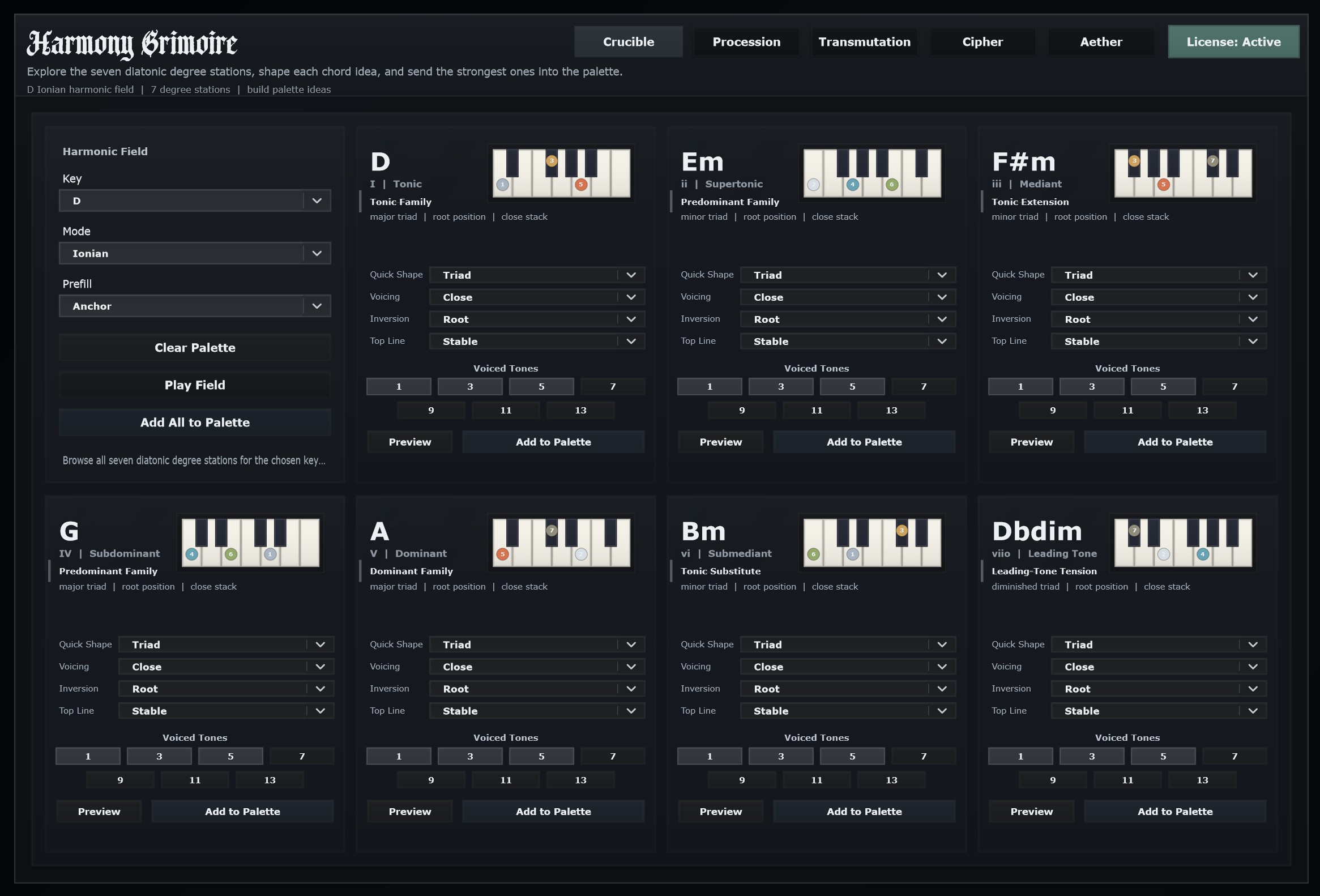Click the yellow 3 marker on F#m keyboard
Image resolution: width=1320 pixels, height=896 pixels.
click(1134, 161)
